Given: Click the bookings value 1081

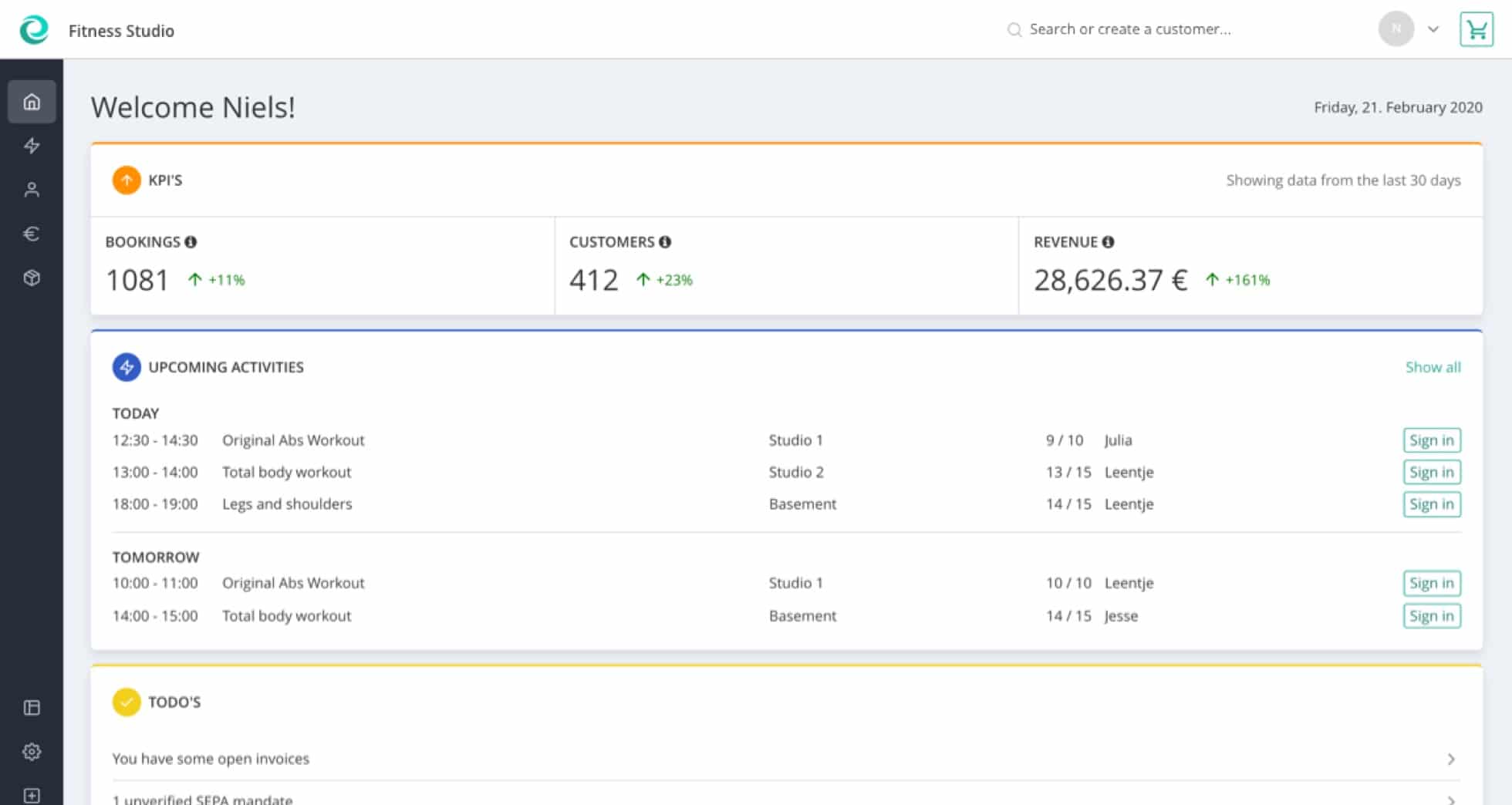Looking at the screenshot, I should 137,280.
